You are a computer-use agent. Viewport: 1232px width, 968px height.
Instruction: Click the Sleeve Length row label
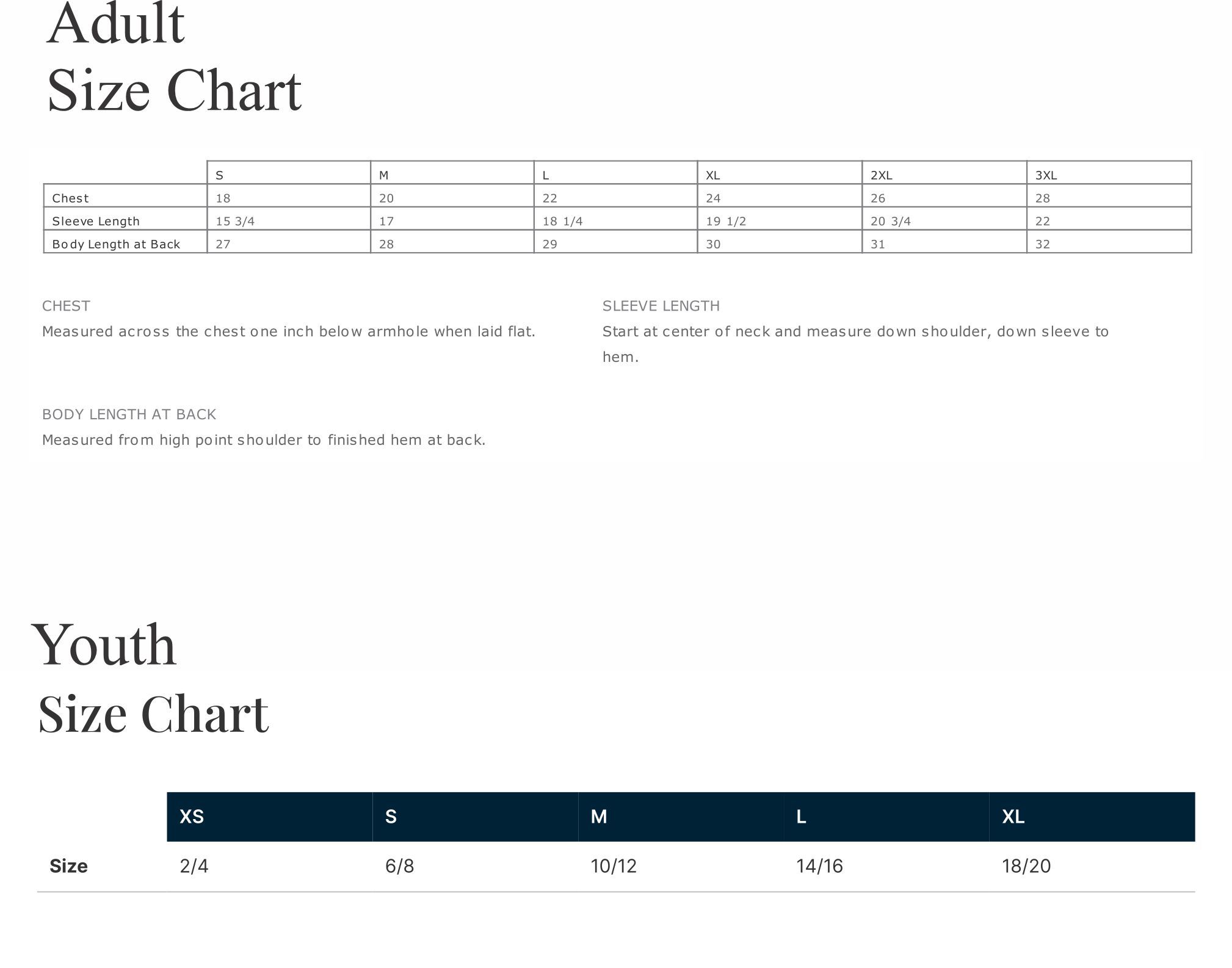tap(96, 221)
